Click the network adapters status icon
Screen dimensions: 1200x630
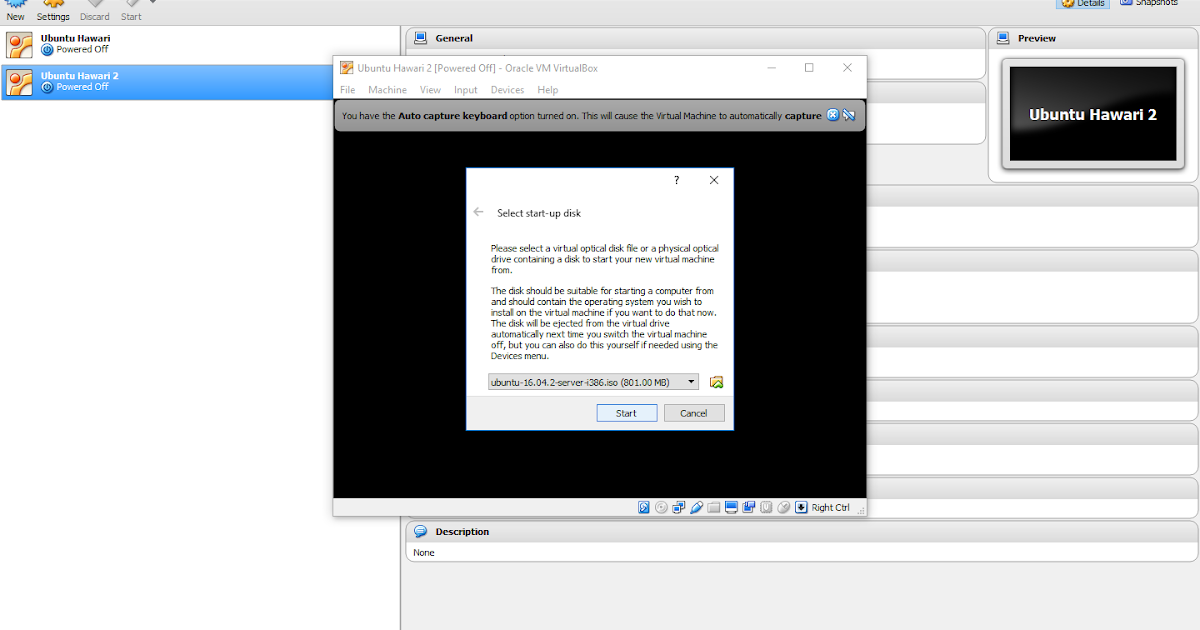click(679, 507)
